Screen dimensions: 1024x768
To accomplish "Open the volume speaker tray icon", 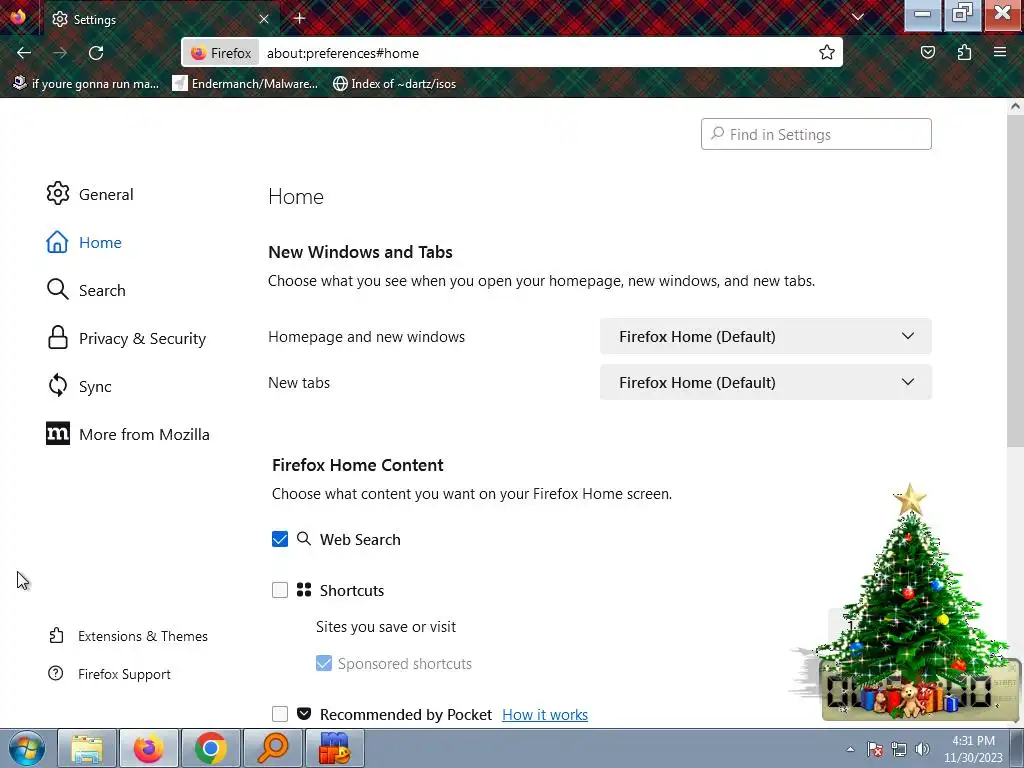I will click(x=921, y=749).
